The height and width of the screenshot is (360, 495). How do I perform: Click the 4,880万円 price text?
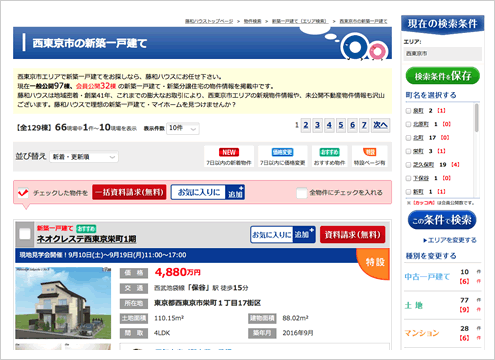[177, 272]
